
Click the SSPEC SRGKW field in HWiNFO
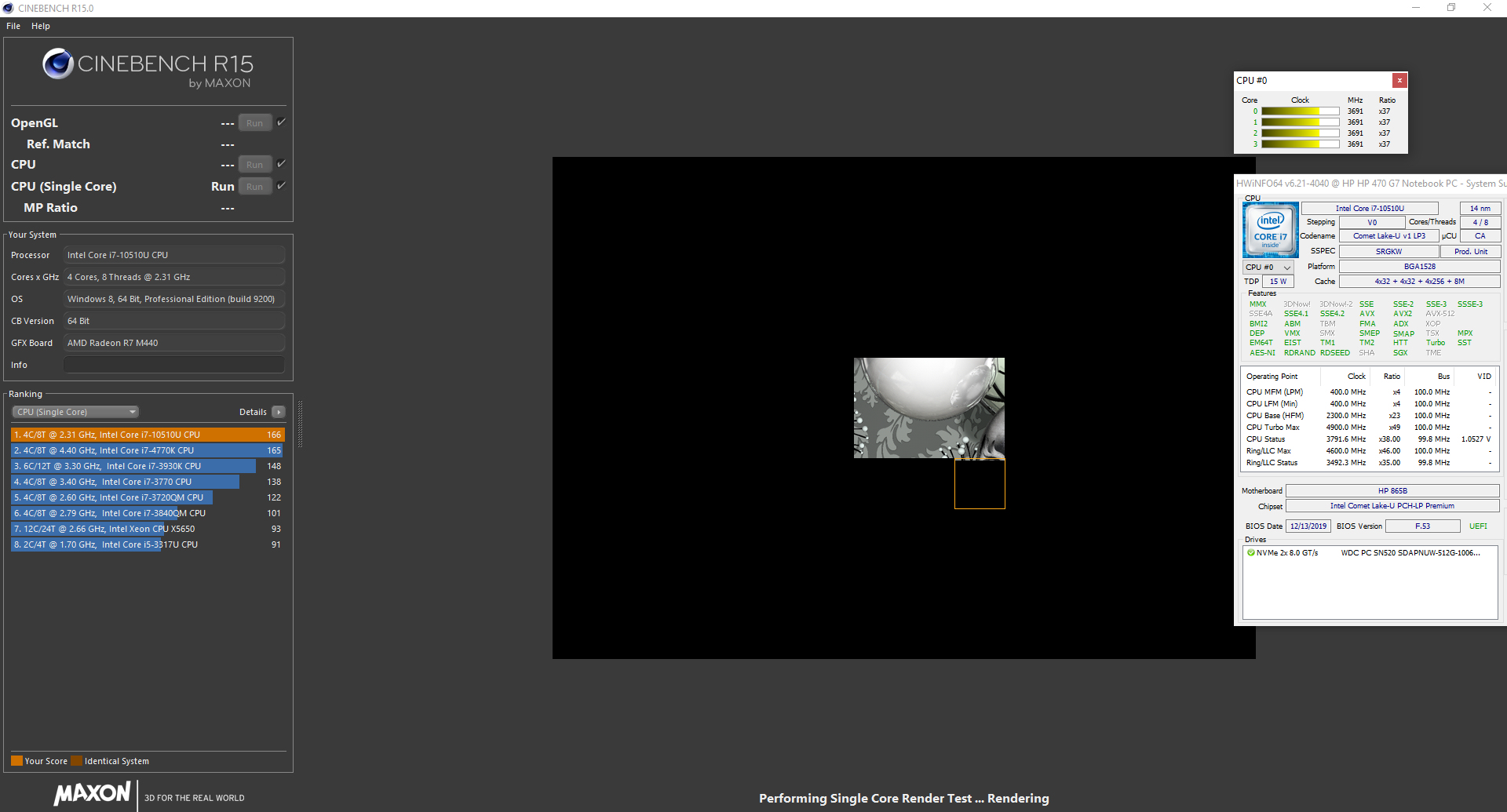click(1388, 252)
